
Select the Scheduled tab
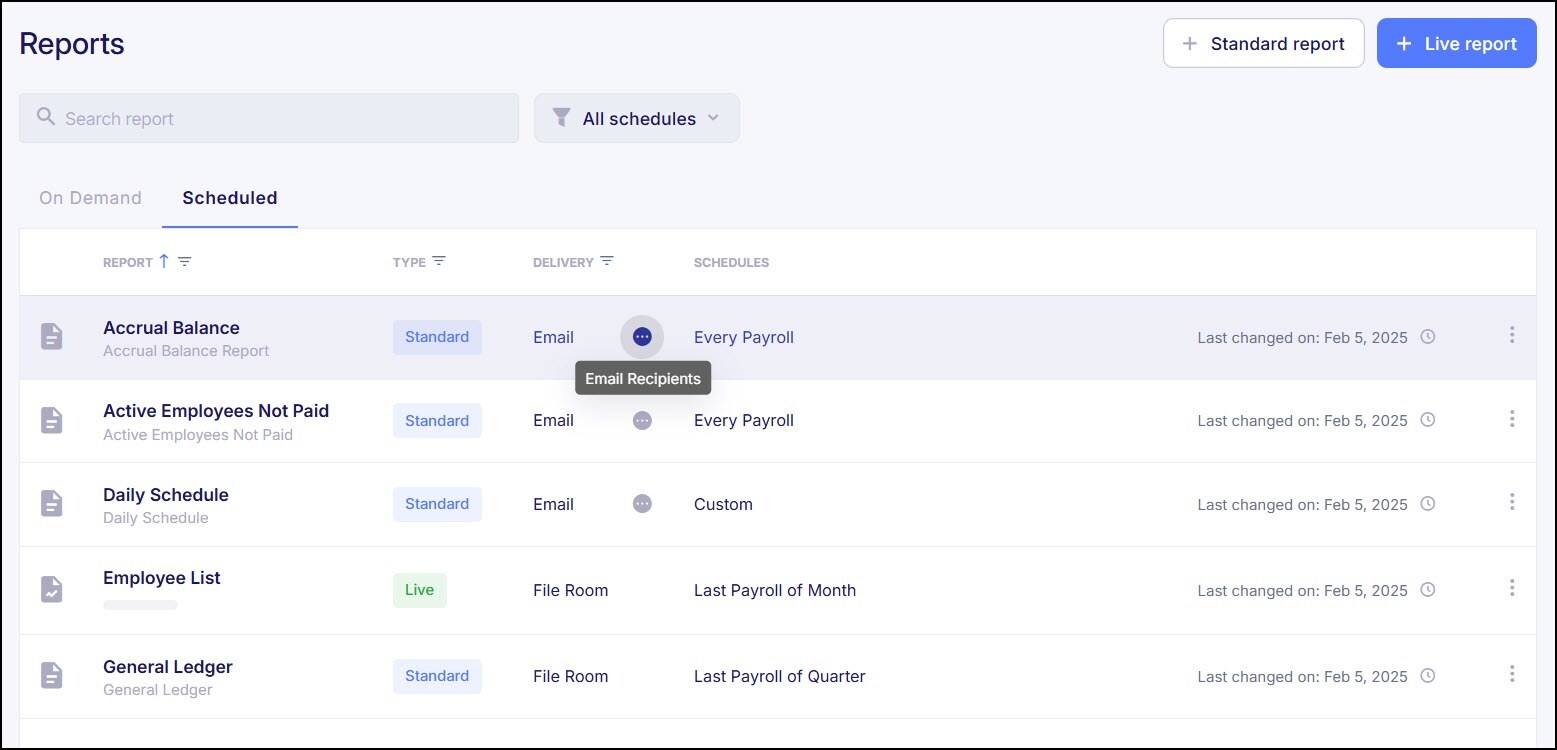(x=229, y=198)
